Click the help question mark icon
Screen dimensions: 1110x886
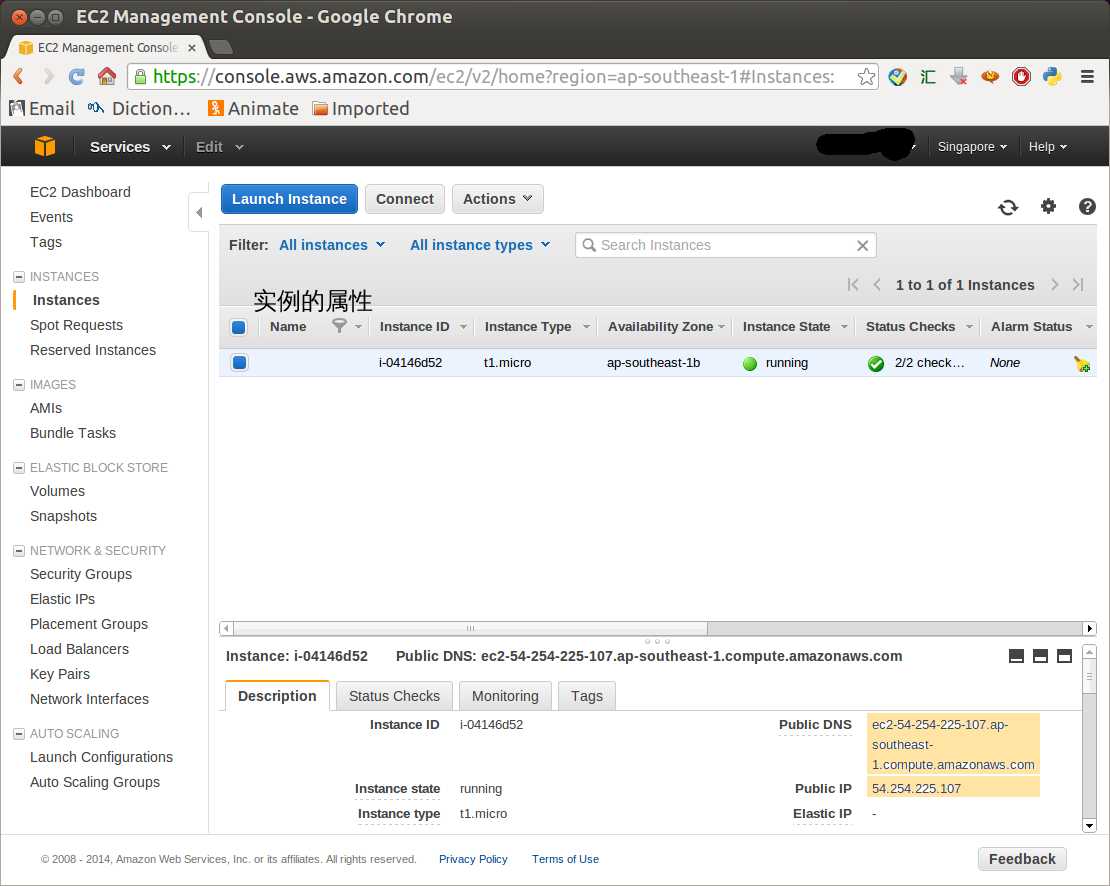1088,207
